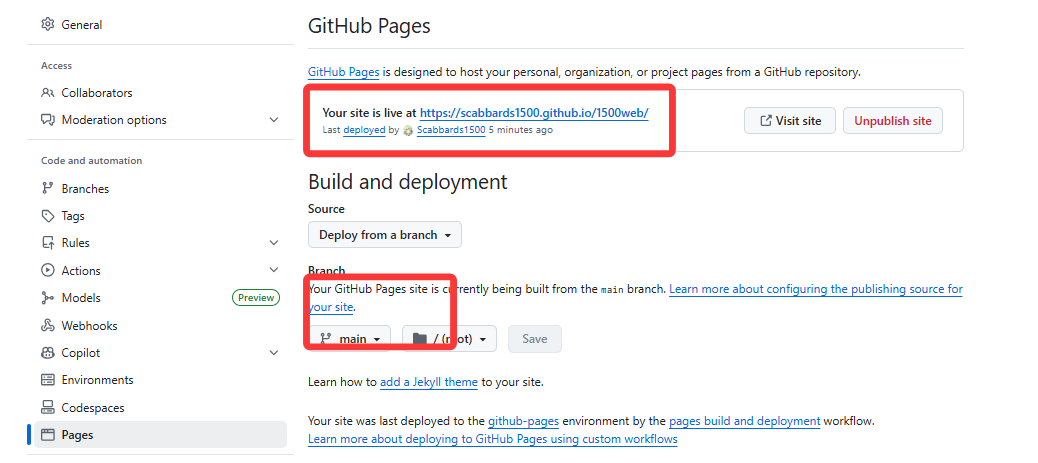The image size is (1038, 463).
Task: Open pages build and deployment workflow link
Action: pyautogui.click(x=745, y=421)
